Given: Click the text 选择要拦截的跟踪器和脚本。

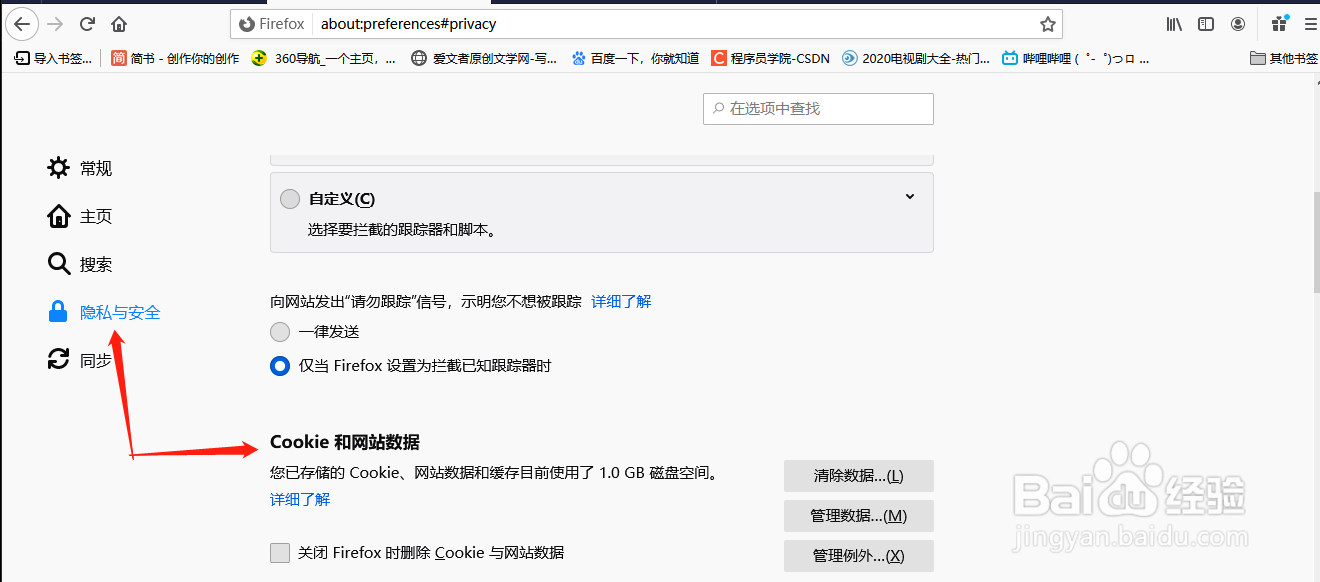Looking at the screenshot, I should click(x=401, y=229).
